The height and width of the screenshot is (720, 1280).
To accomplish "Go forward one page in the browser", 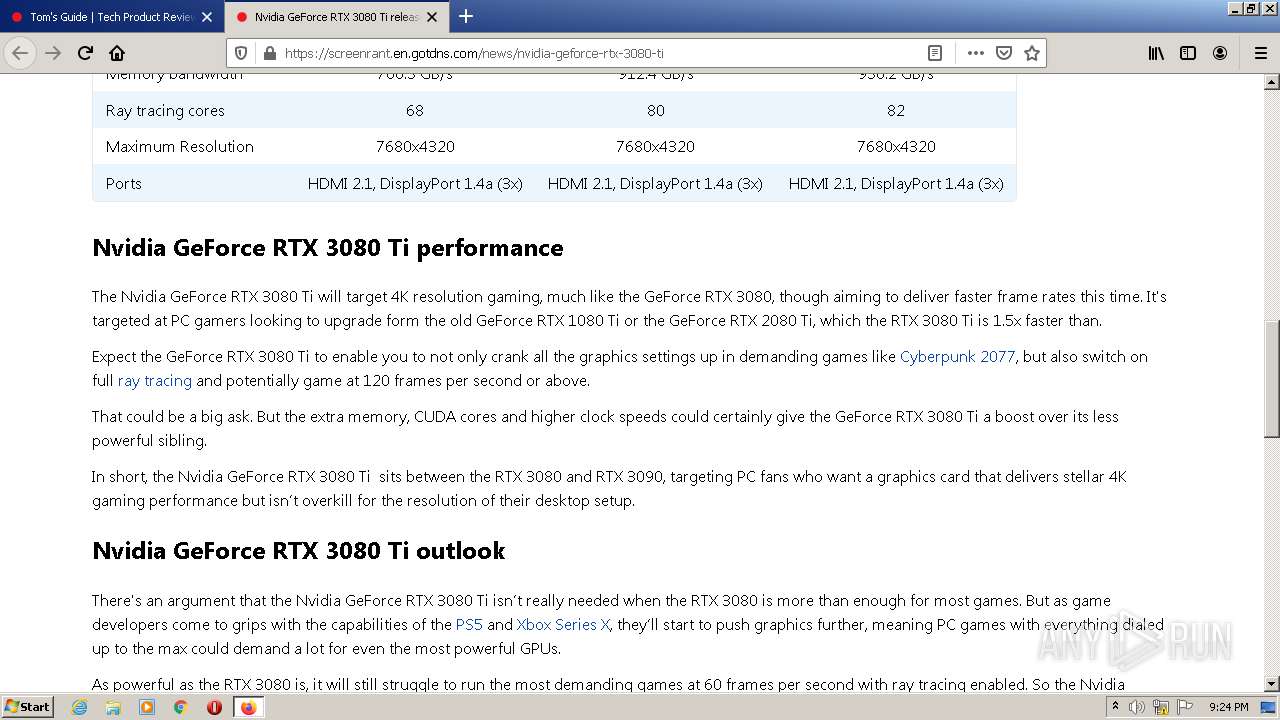I will pos(53,53).
